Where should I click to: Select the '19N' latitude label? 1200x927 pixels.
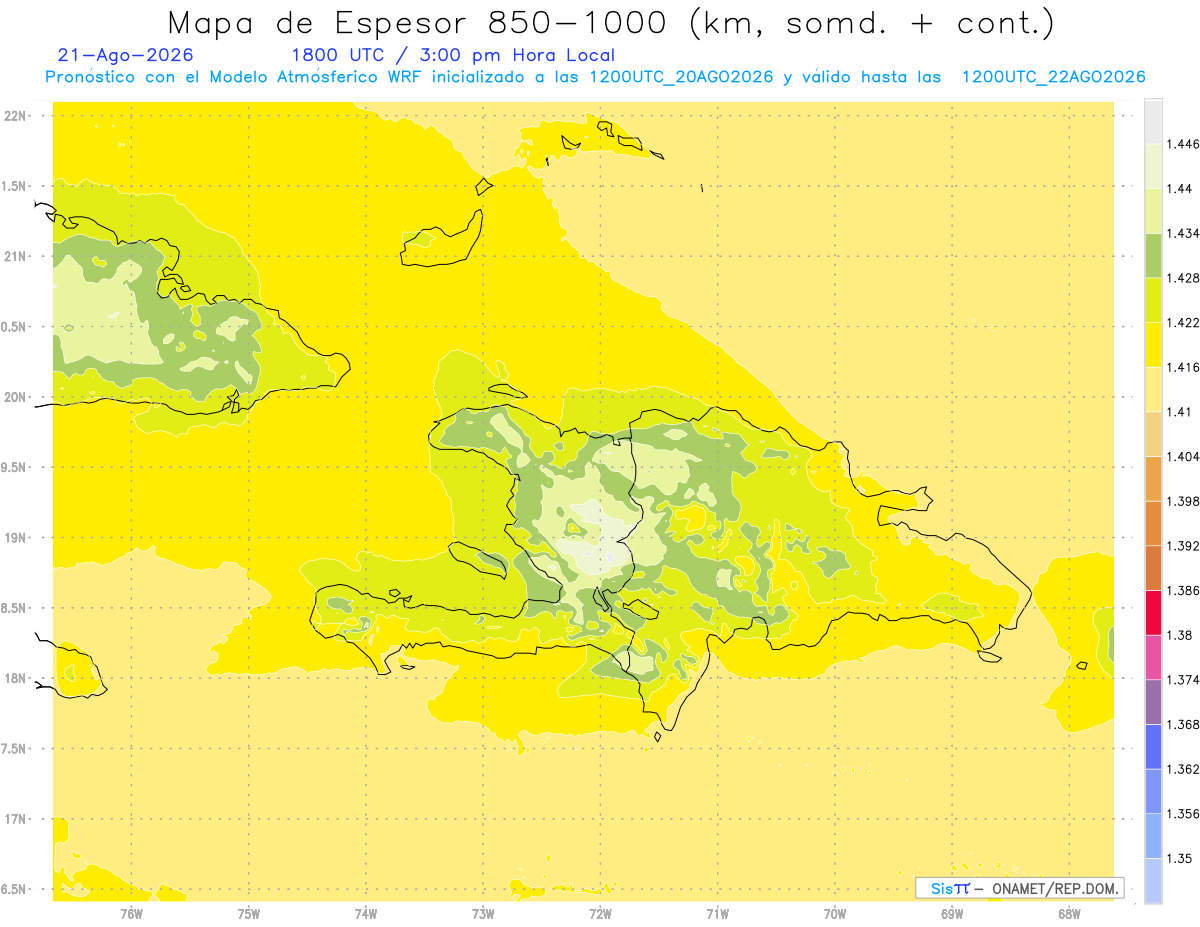pyautogui.click(x=17, y=538)
